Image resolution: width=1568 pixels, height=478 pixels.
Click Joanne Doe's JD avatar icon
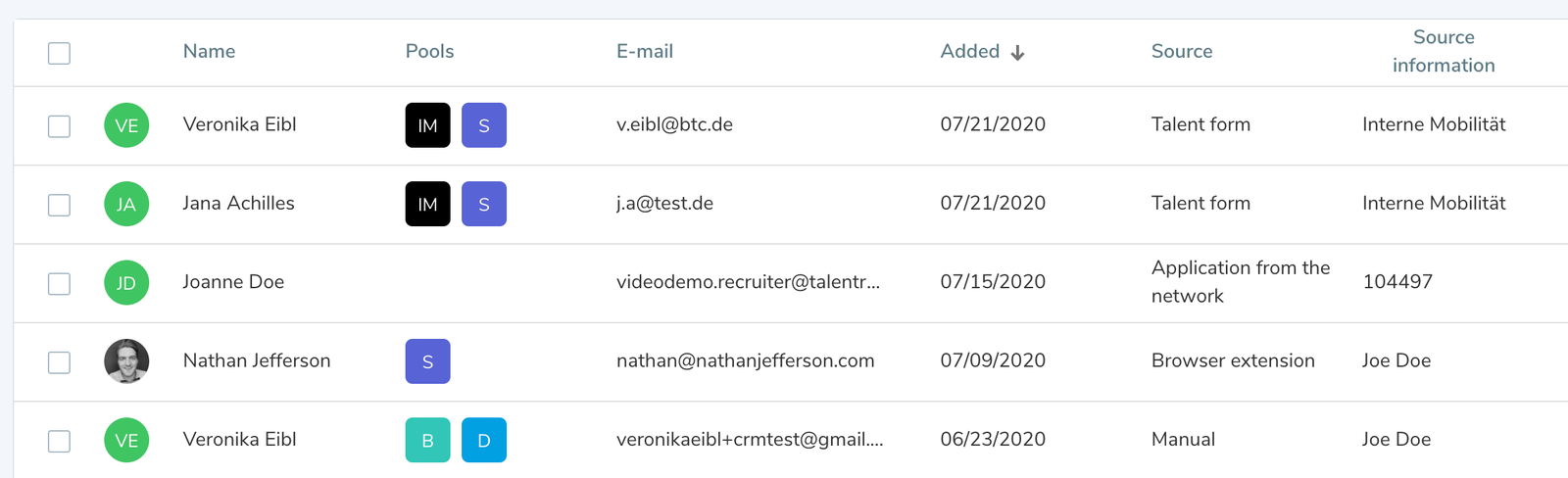126,283
